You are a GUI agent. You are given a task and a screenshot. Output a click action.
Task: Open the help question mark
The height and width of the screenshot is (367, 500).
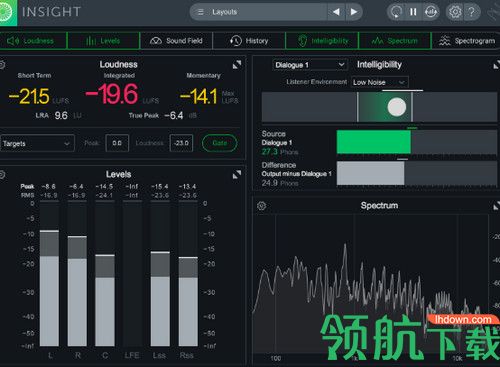[471, 12]
